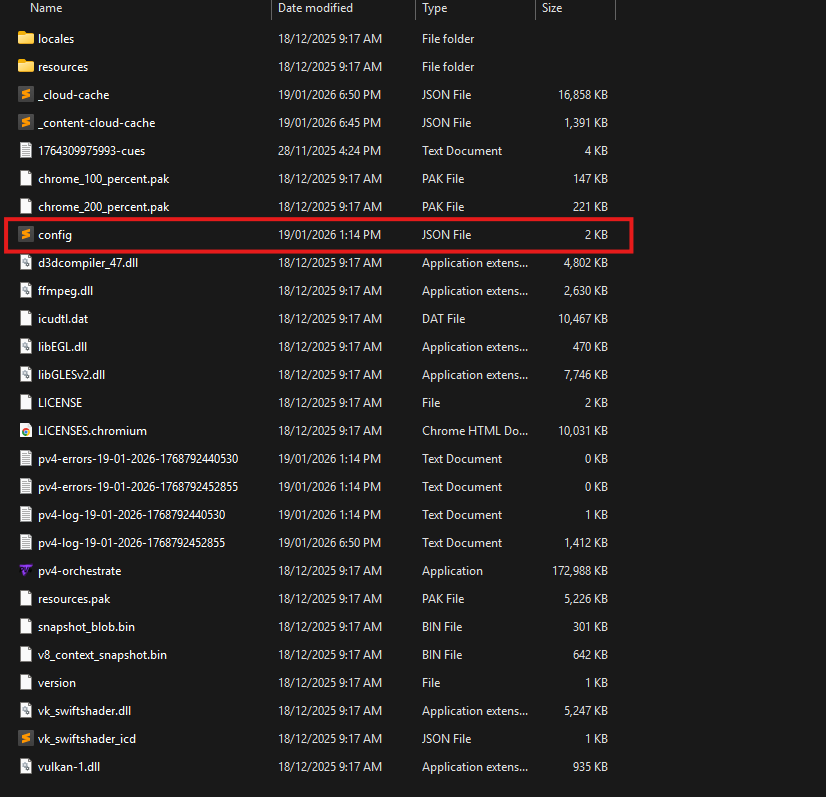Screen dimensions: 826x797
Task: Click the resources.pak file icon
Action: pos(26,598)
